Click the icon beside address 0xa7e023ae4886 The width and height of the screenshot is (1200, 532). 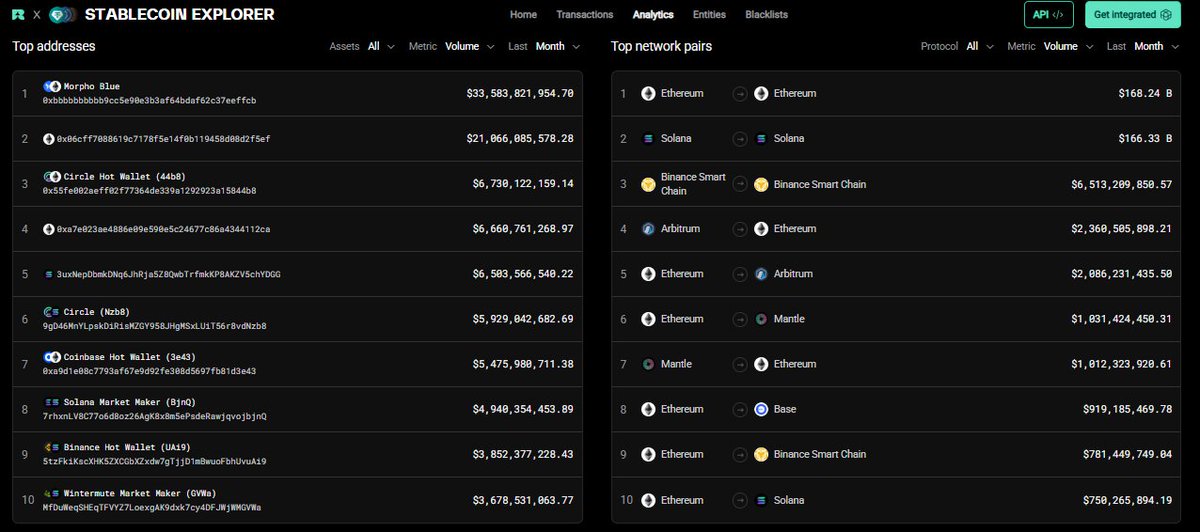pos(48,229)
